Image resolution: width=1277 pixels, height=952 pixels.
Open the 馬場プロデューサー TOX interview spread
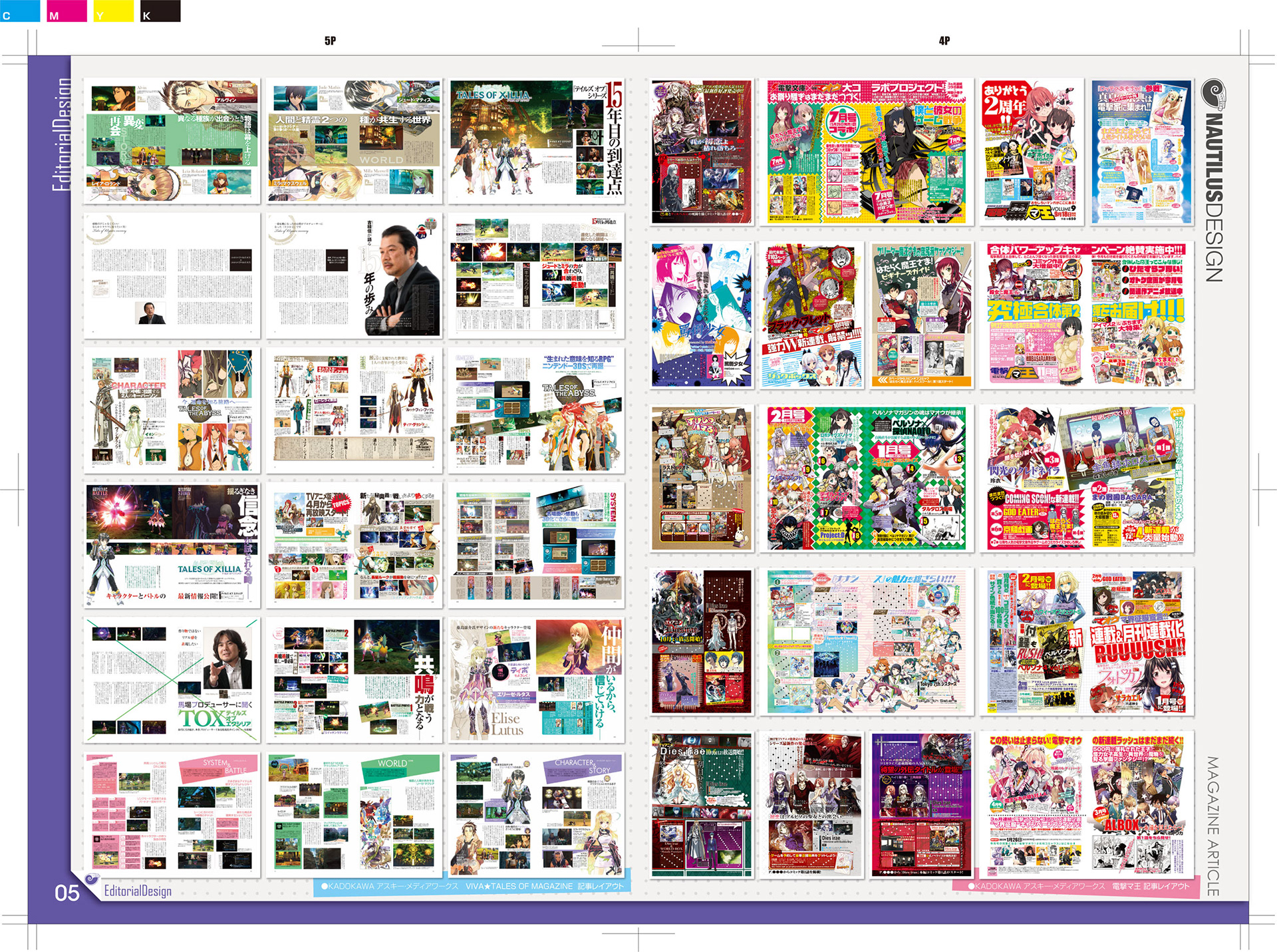[172, 680]
